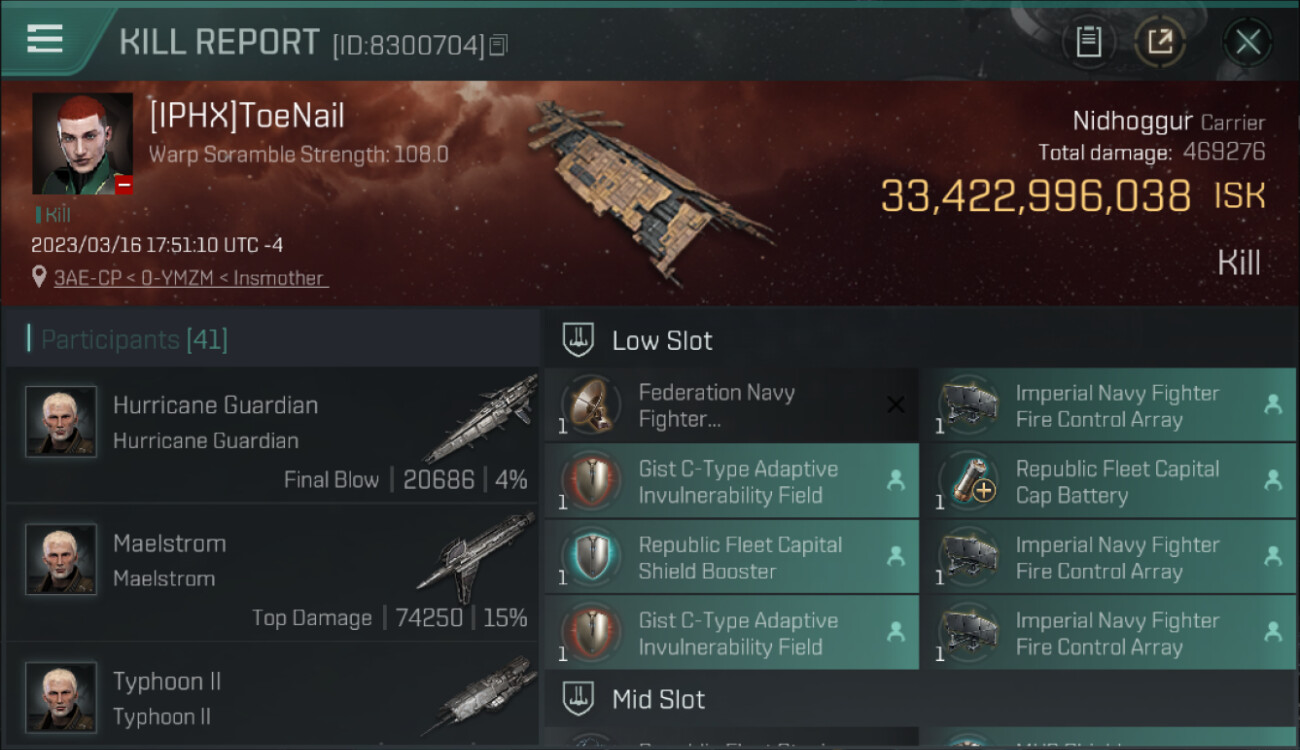Open [IPHX]ToeNail pilot name

pyautogui.click(x=247, y=116)
